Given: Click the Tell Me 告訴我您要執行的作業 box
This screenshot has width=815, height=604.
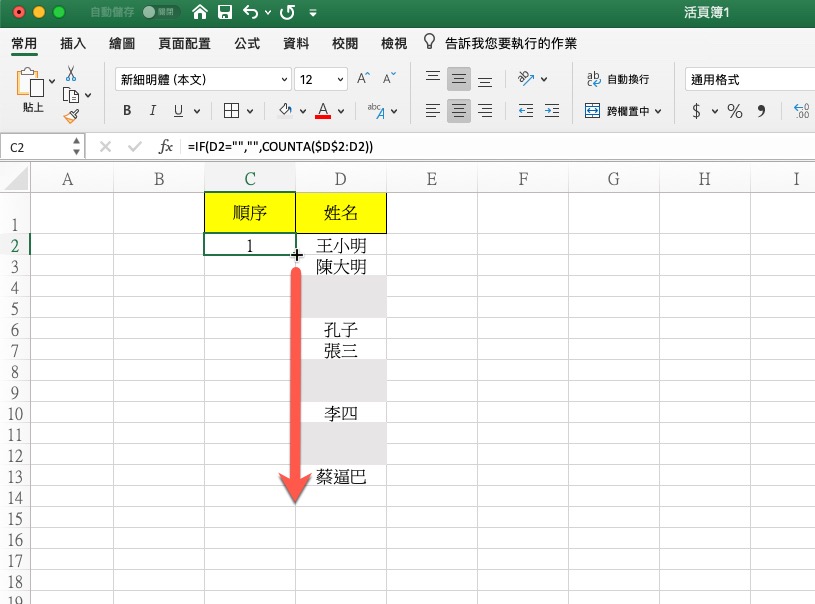Looking at the screenshot, I should tap(501, 43).
